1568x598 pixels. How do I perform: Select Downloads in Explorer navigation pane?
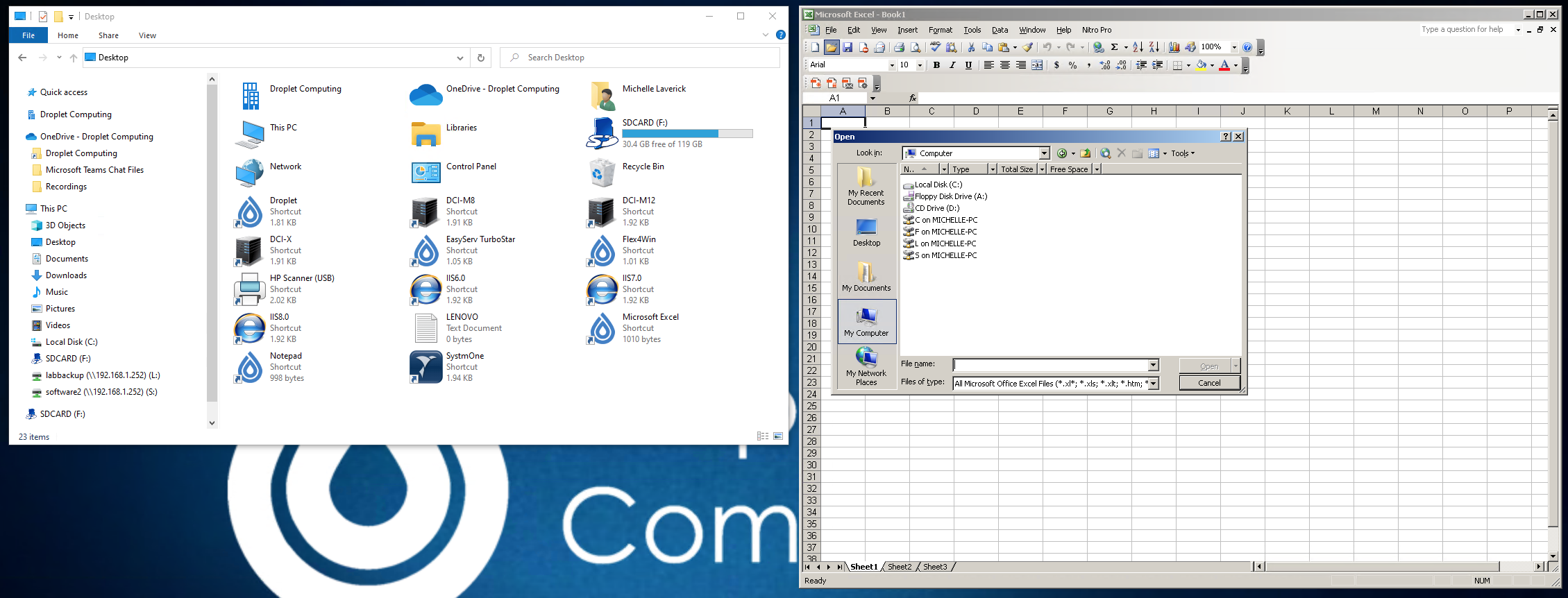66,275
